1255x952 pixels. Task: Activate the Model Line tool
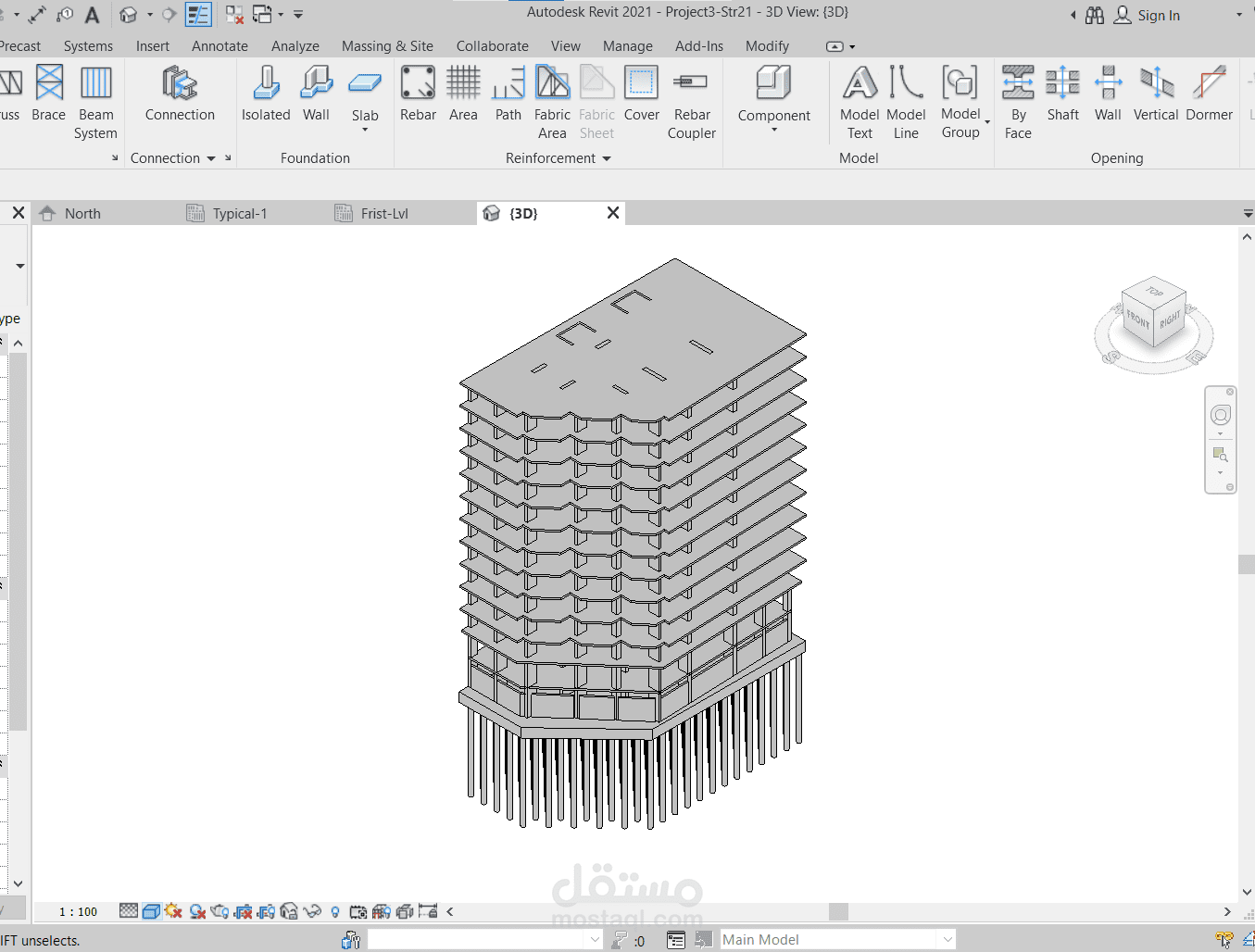click(906, 102)
